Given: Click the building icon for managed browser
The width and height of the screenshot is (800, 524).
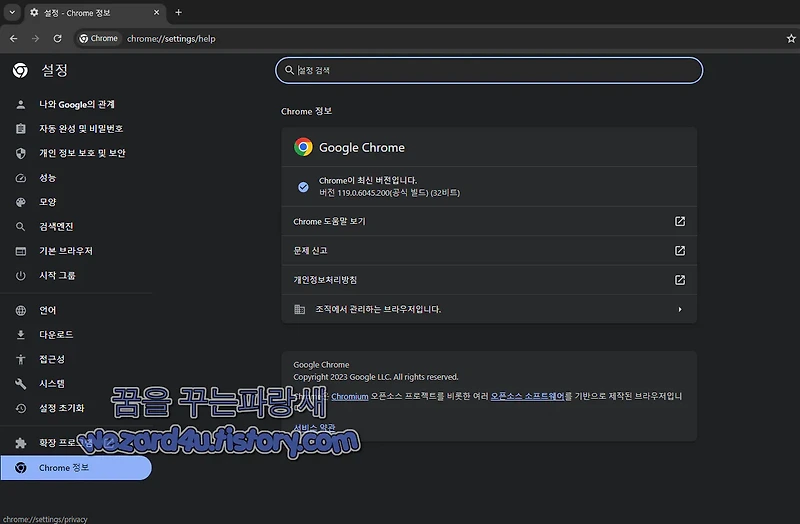Looking at the screenshot, I should pyautogui.click(x=299, y=309).
